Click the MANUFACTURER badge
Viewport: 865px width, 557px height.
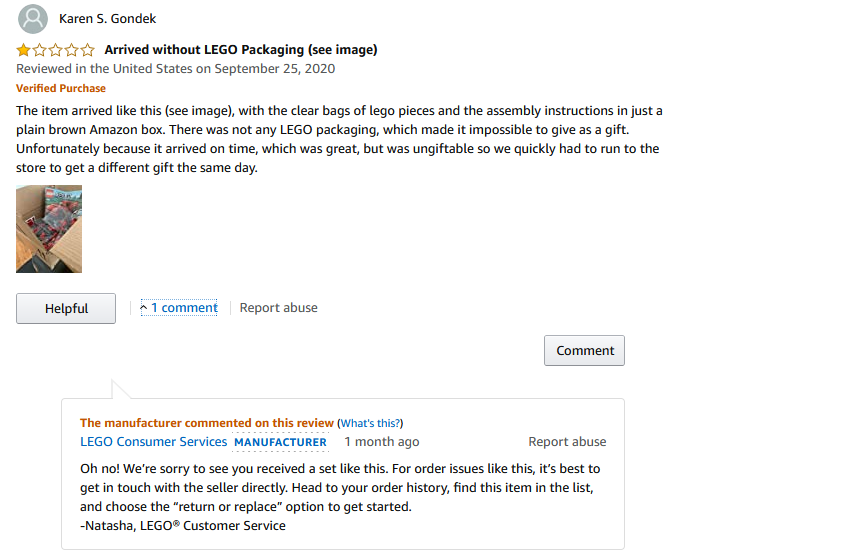280,442
